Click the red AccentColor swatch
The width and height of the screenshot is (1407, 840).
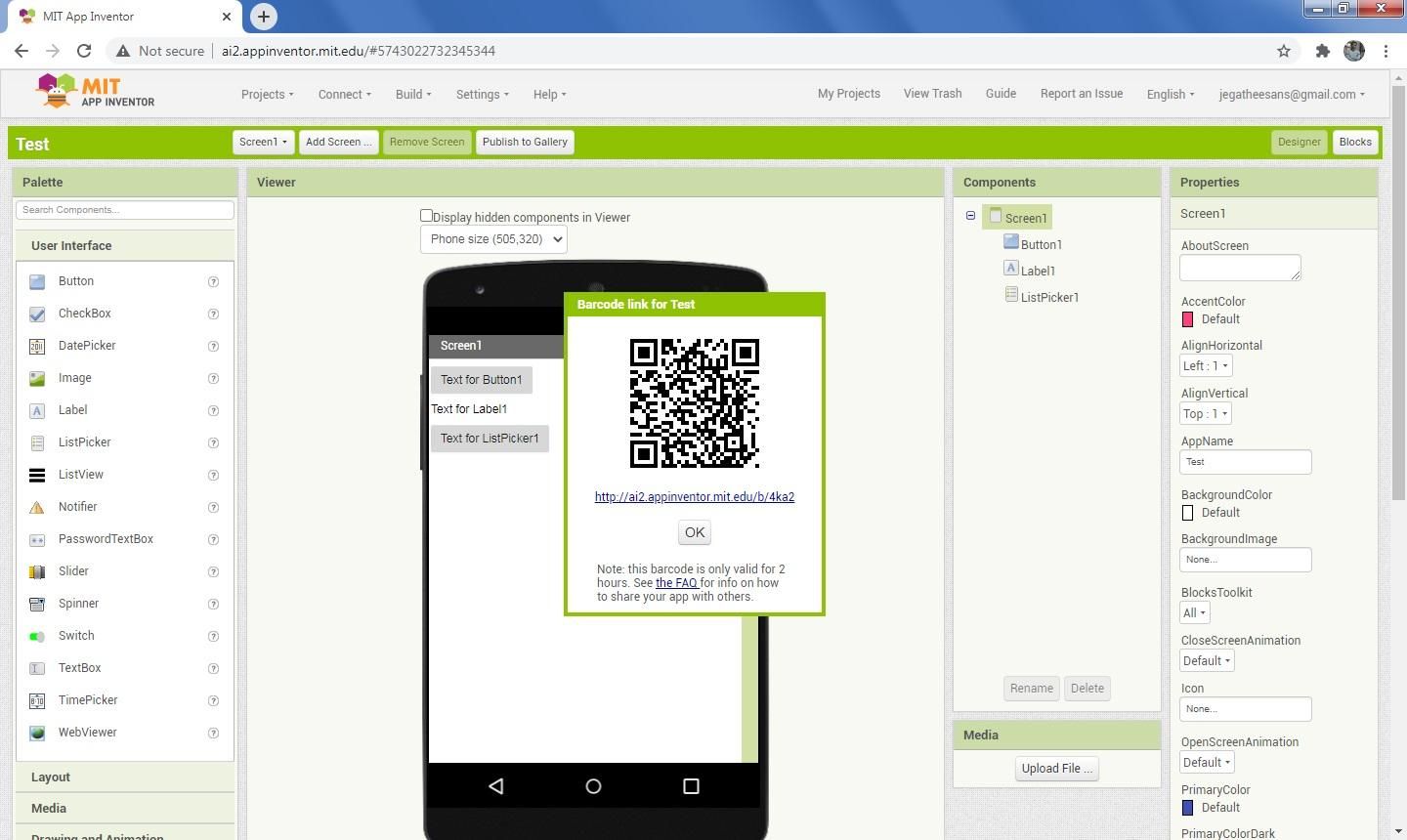point(1187,318)
